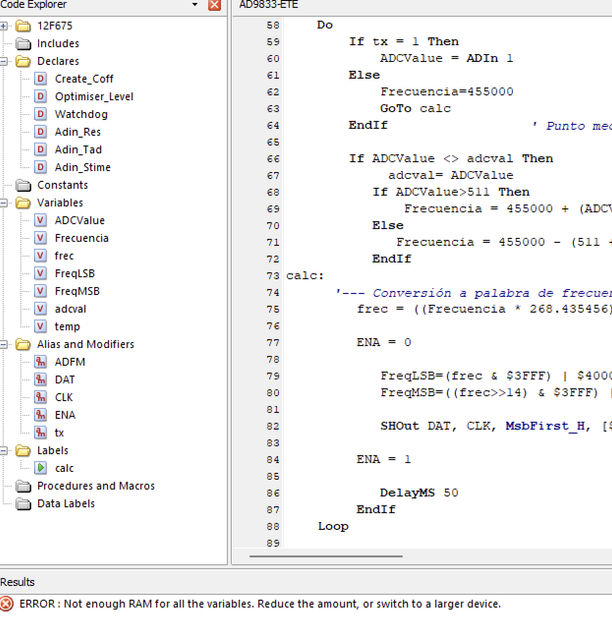Click the red error icon in Results

coord(7,604)
